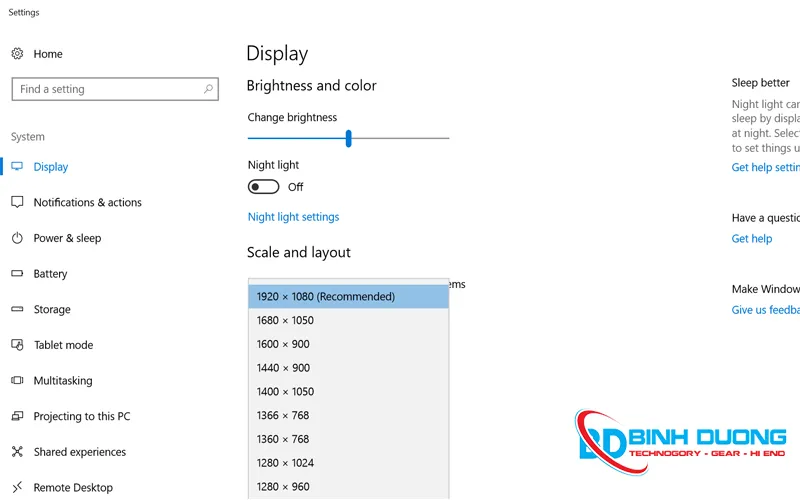Click Get help setting it up link

click(x=765, y=167)
